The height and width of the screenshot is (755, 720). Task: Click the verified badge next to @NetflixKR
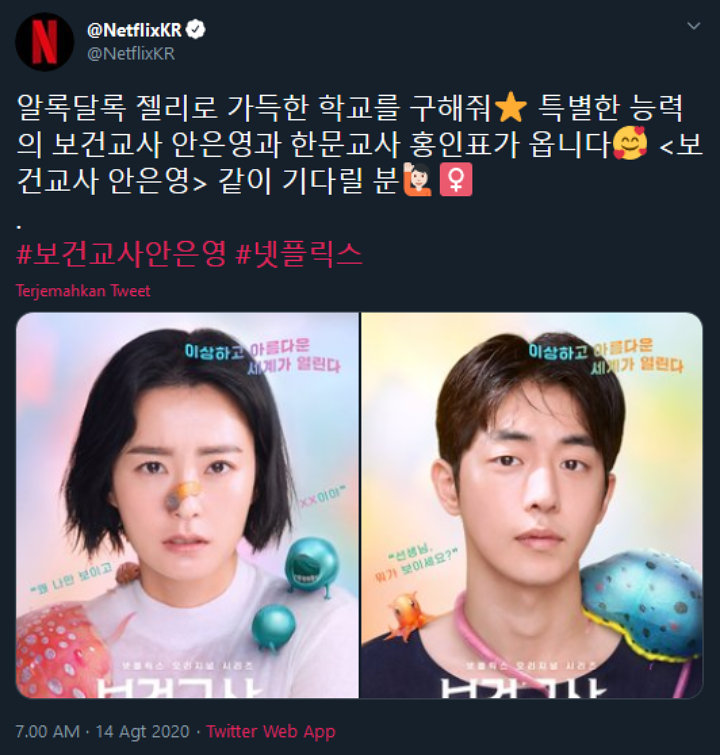tap(196, 30)
